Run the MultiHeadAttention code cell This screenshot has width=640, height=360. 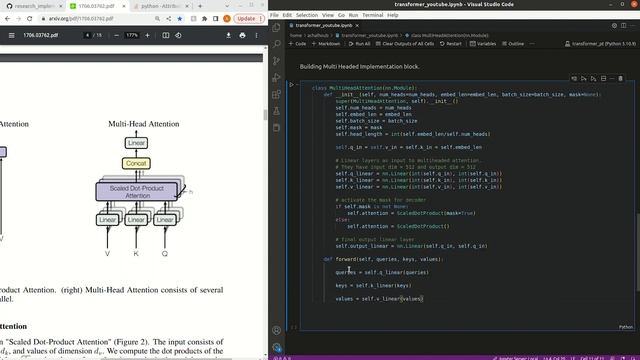click(x=291, y=84)
